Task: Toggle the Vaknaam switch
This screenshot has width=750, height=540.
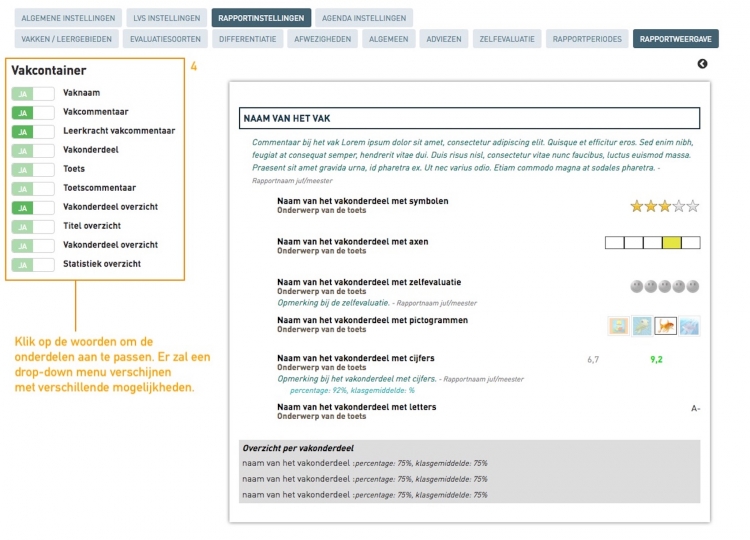Action: [x=33, y=94]
